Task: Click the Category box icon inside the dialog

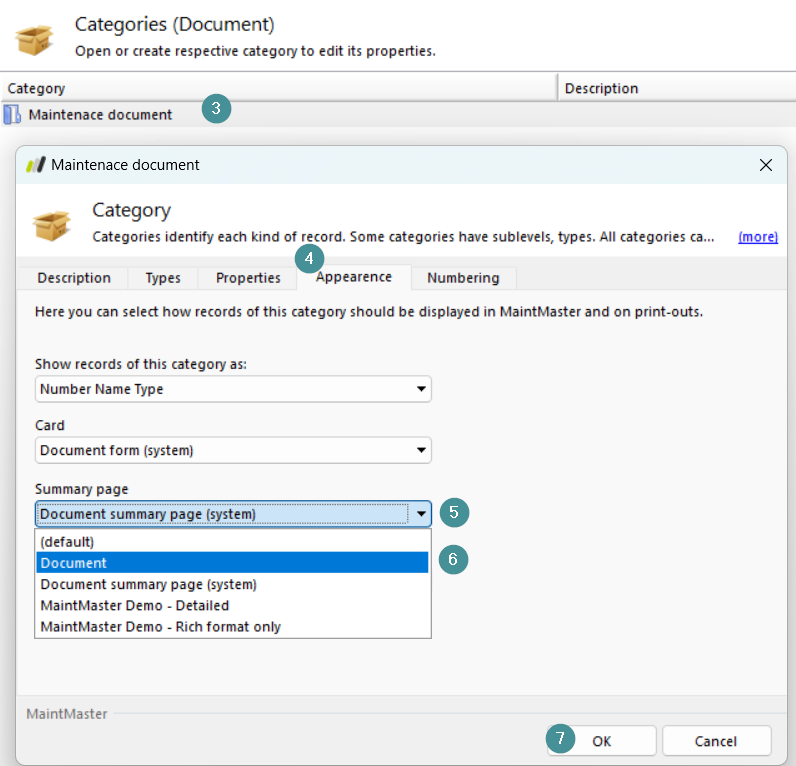Action: click(x=52, y=226)
